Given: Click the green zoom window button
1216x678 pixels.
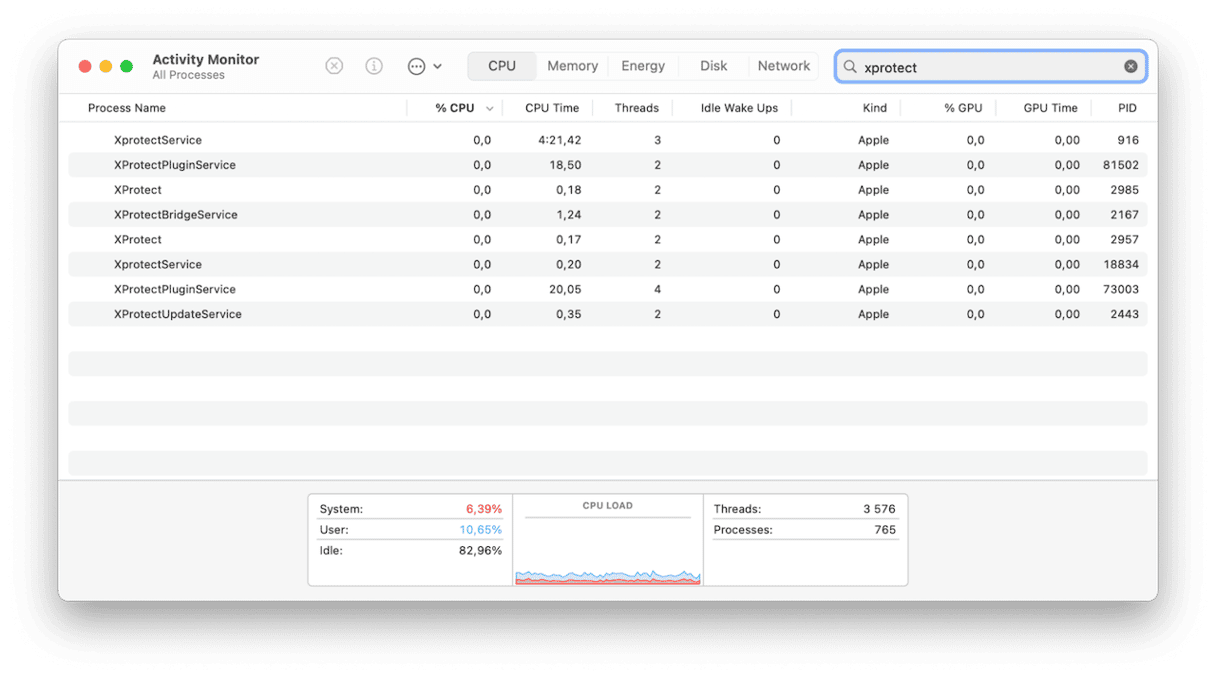Looking at the screenshot, I should click(126, 66).
